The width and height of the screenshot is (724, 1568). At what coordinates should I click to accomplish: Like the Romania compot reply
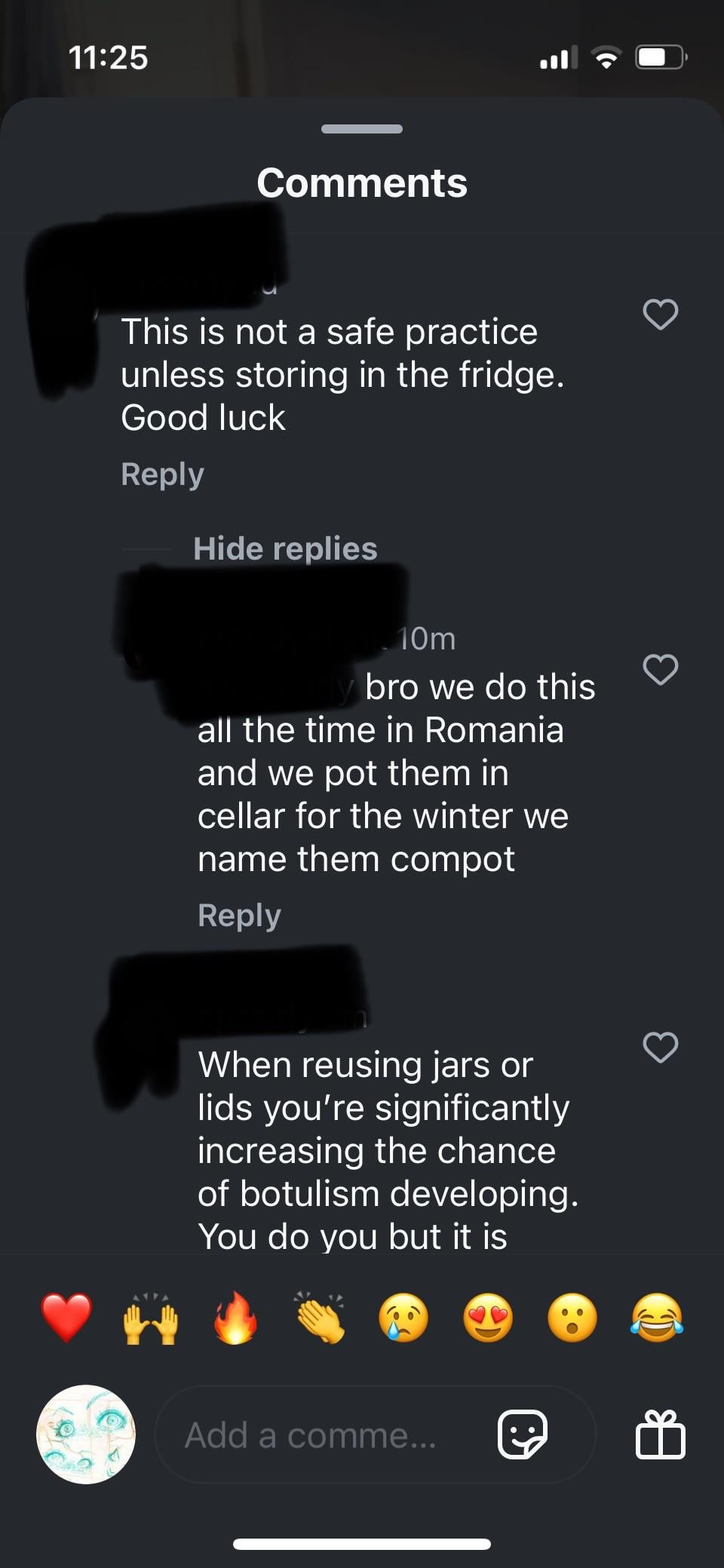[660, 669]
